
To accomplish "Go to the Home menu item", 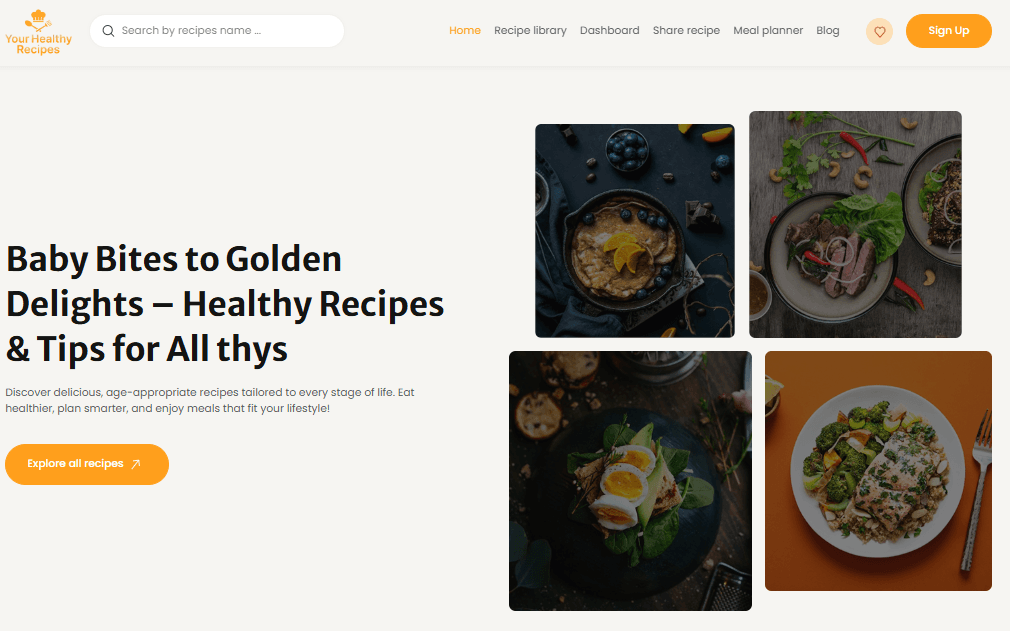I will (x=464, y=30).
